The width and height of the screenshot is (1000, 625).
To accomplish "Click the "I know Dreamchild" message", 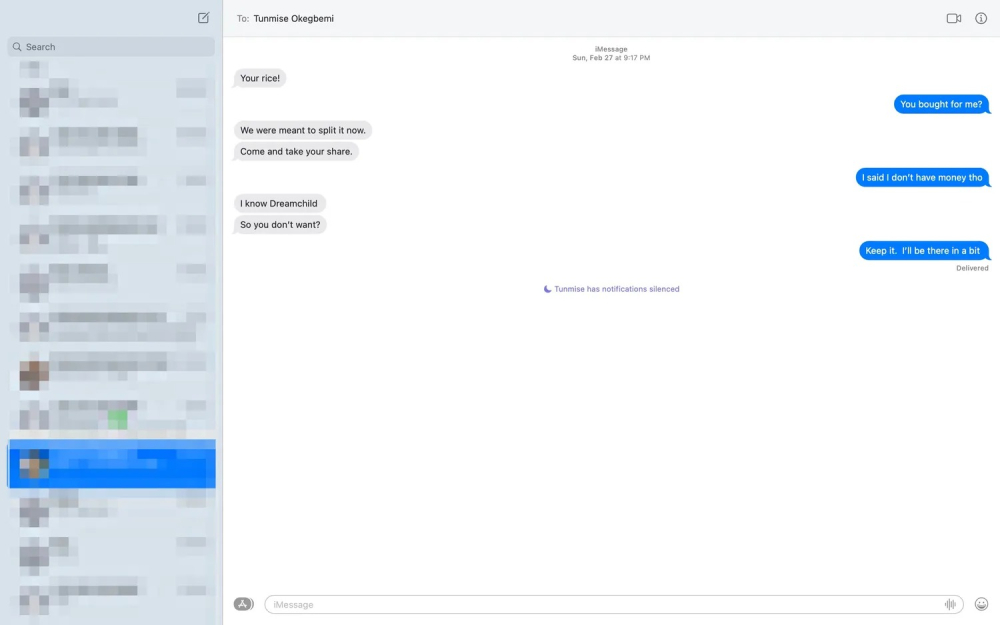I will point(280,203).
